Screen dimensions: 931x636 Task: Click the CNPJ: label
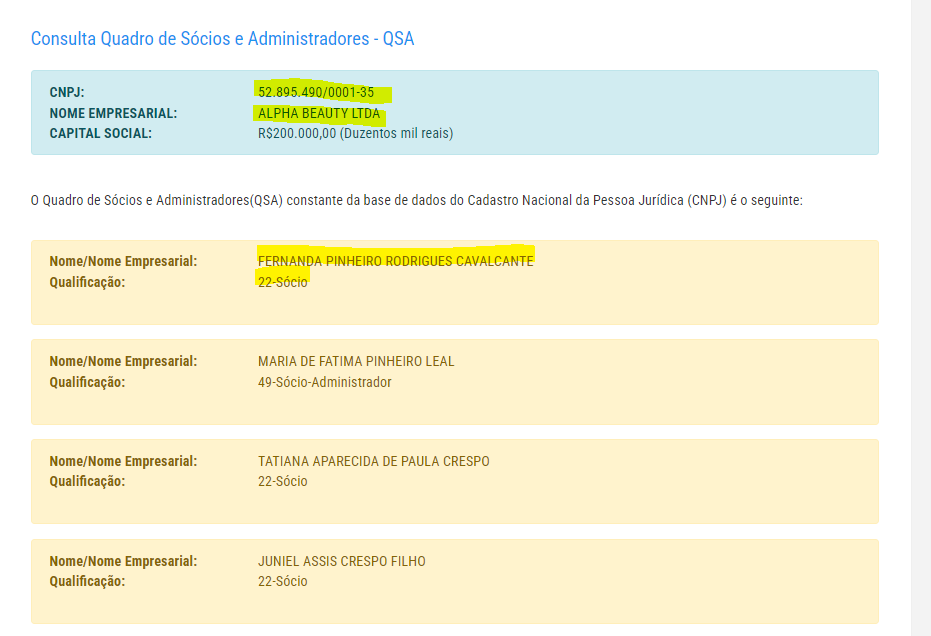click(67, 93)
